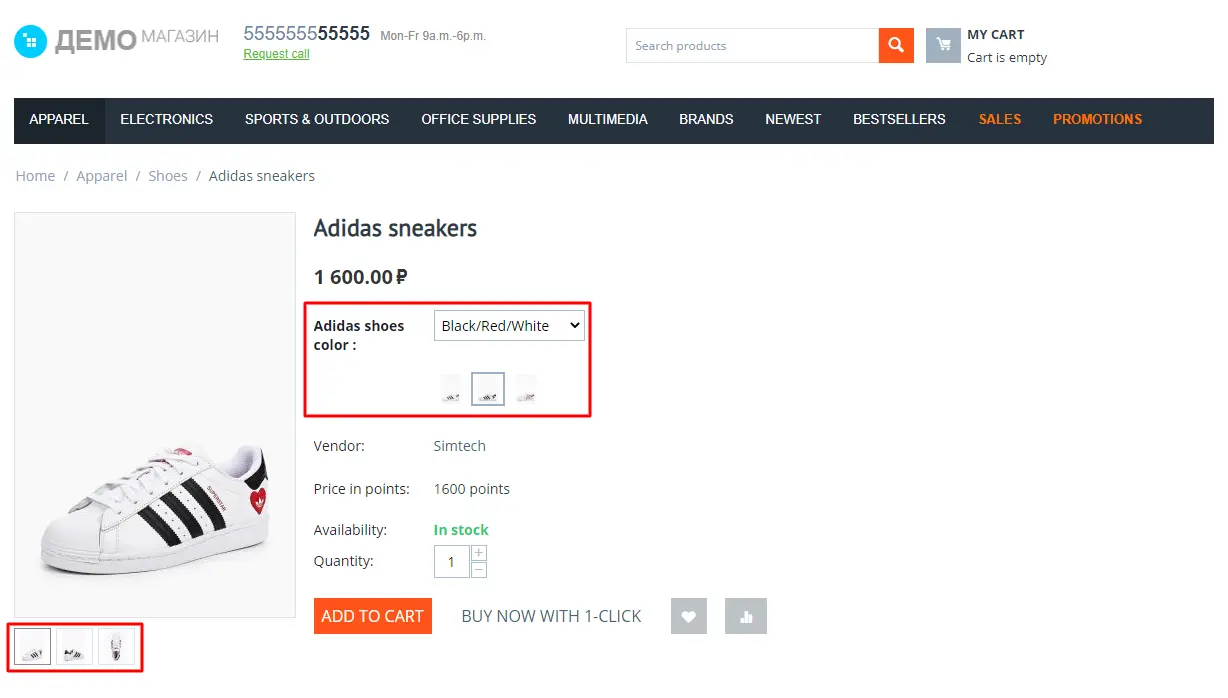Open the Sales menu item
The height and width of the screenshot is (698, 1228).
coord(1000,119)
